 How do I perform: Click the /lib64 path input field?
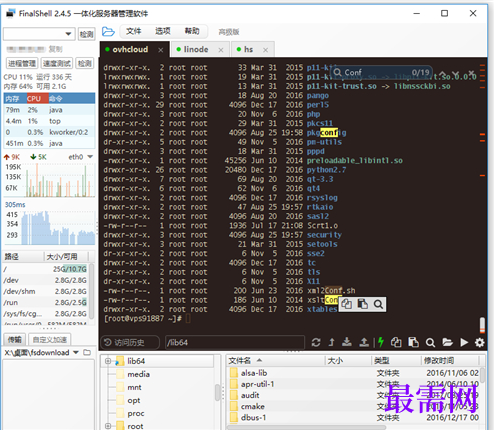coord(235,342)
